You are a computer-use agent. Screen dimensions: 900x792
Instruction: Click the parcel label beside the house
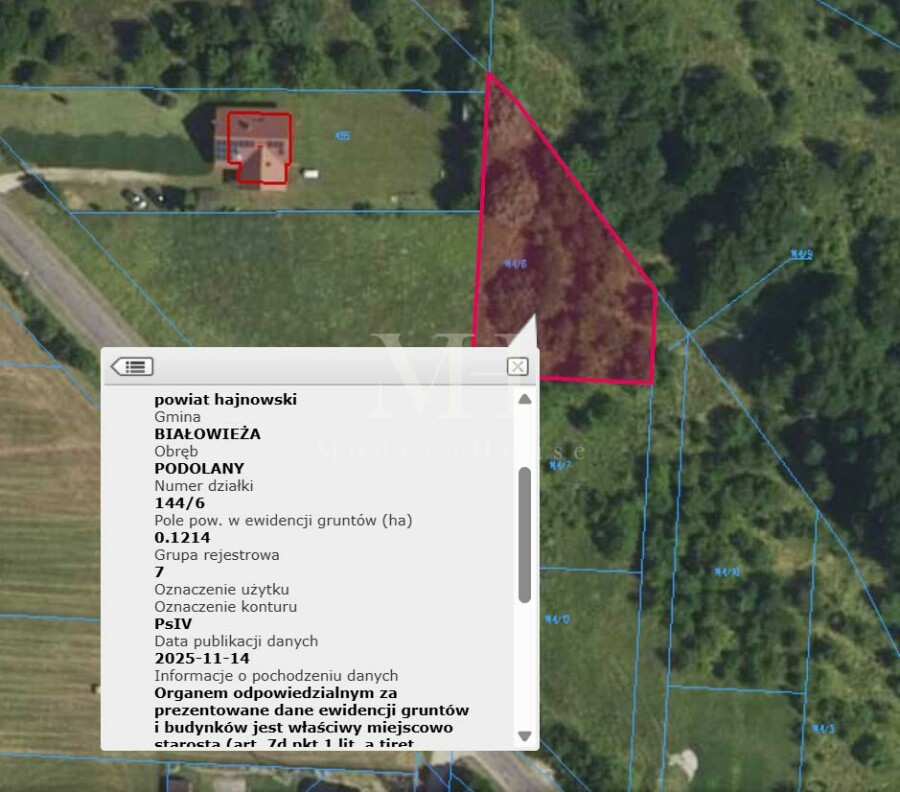[x=343, y=136]
